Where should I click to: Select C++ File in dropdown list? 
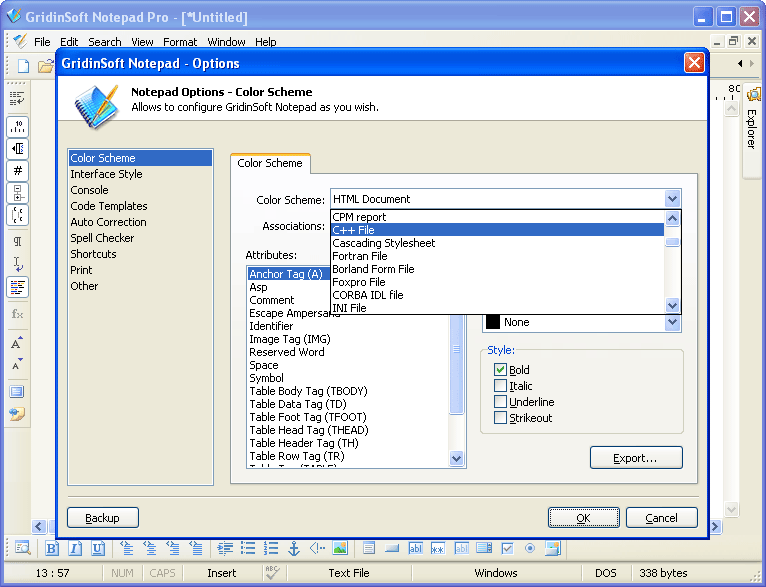(x=497, y=230)
